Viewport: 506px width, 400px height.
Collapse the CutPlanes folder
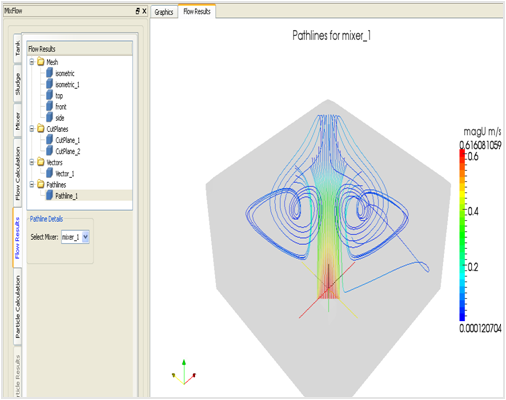click(x=32, y=129)
